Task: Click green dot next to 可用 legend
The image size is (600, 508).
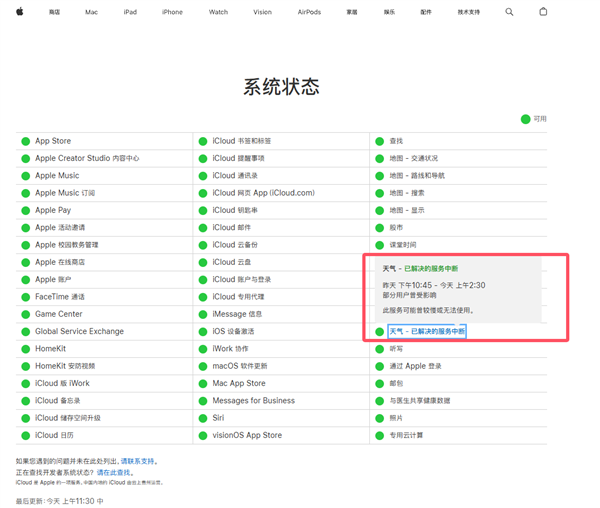Action: pyautogui.click(x=525, y=119)
